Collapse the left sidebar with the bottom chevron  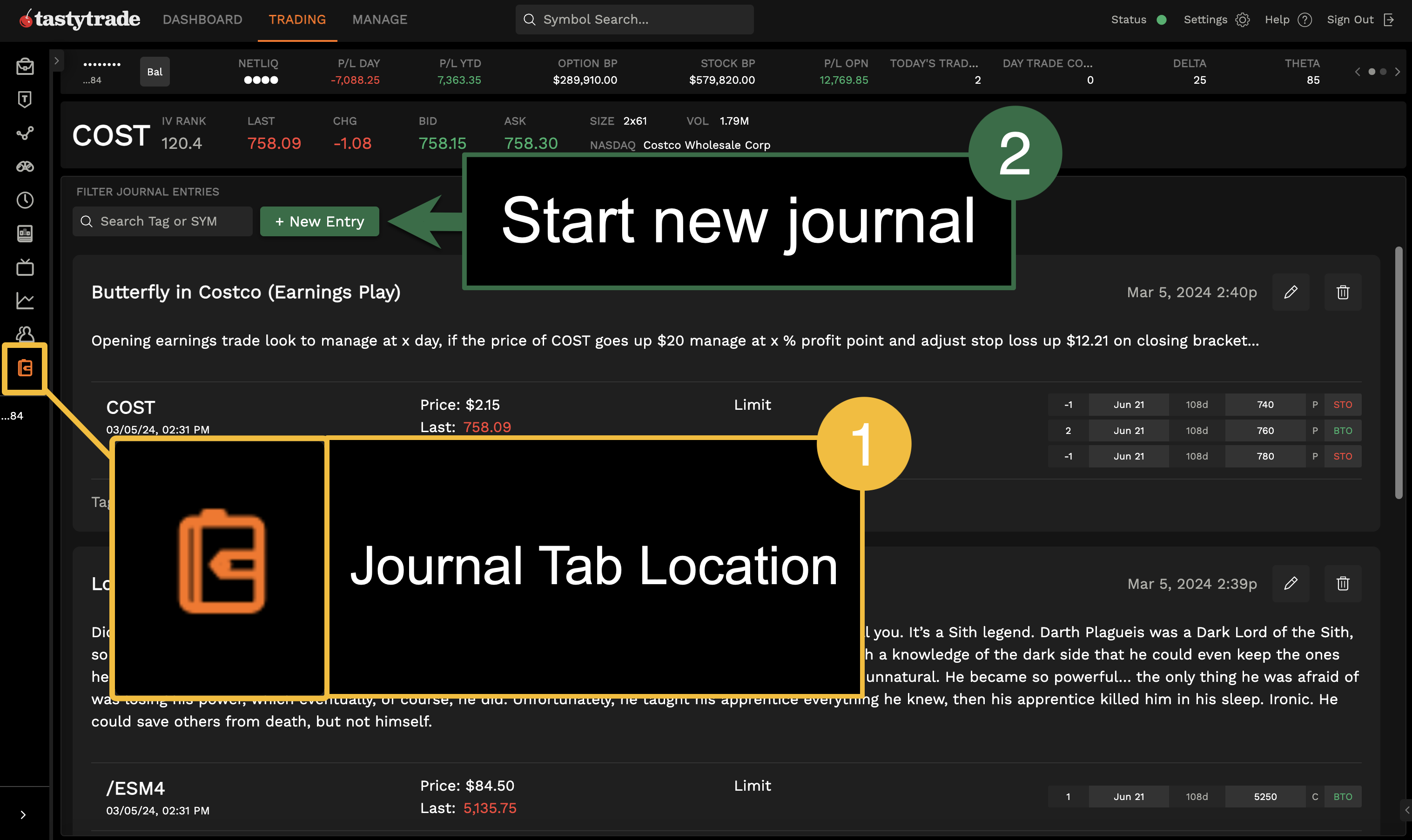[23, 814]
